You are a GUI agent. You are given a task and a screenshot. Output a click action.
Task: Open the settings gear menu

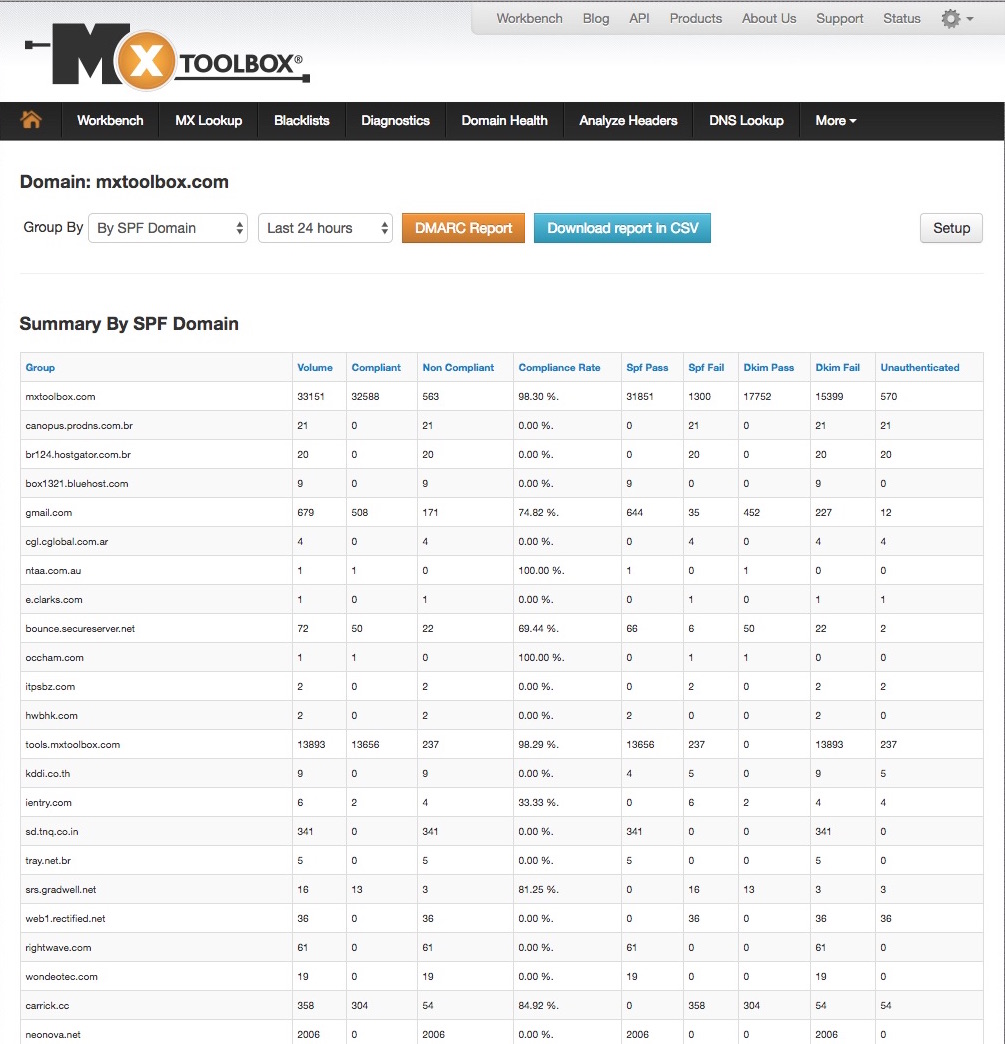953,18
